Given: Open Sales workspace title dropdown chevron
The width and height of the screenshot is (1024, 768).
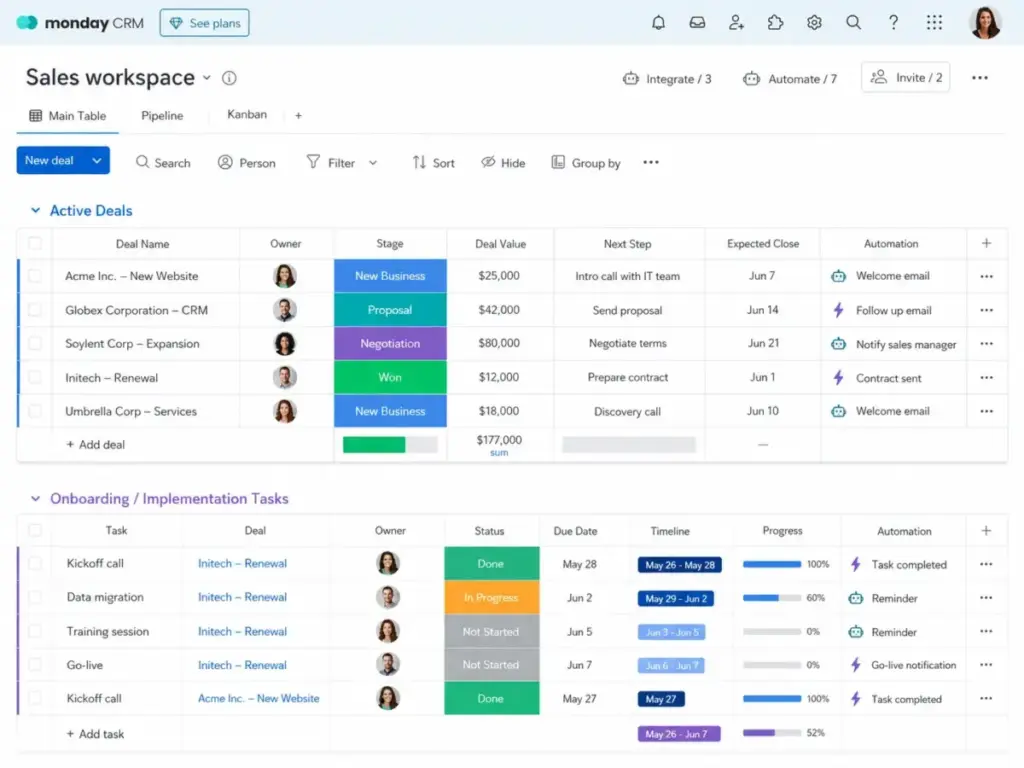Looking at the screenshot, I should tap(206, 78).
